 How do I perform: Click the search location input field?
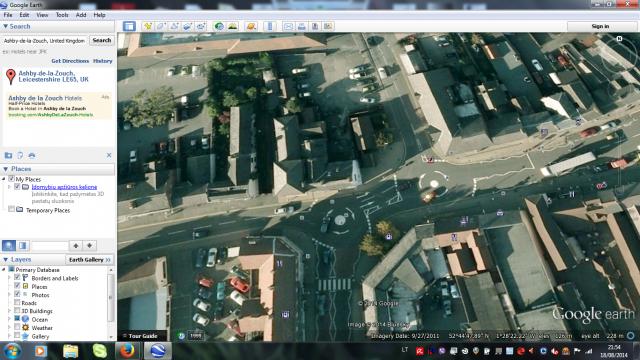coord(44,41)
